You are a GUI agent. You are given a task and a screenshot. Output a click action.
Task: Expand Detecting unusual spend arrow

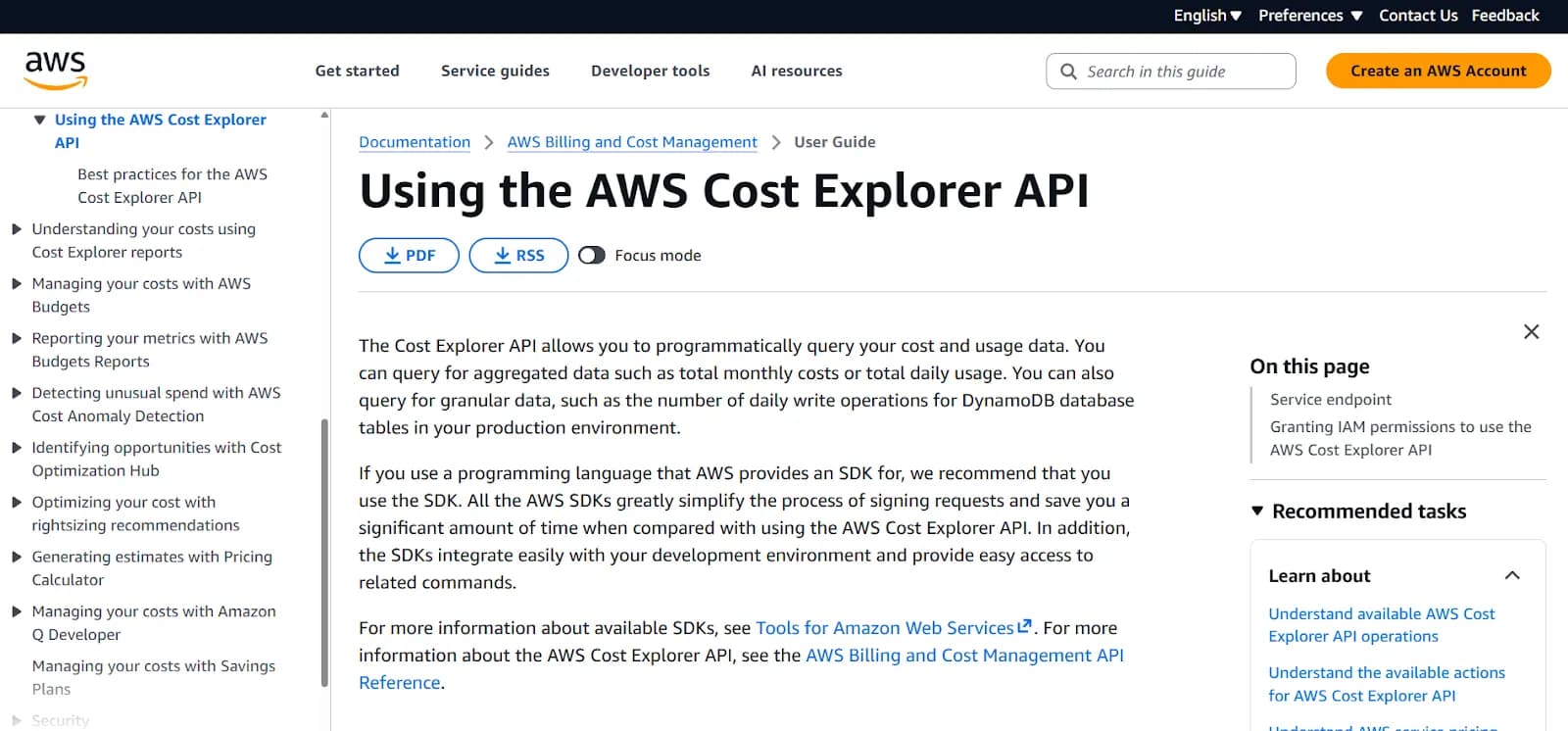17,394
